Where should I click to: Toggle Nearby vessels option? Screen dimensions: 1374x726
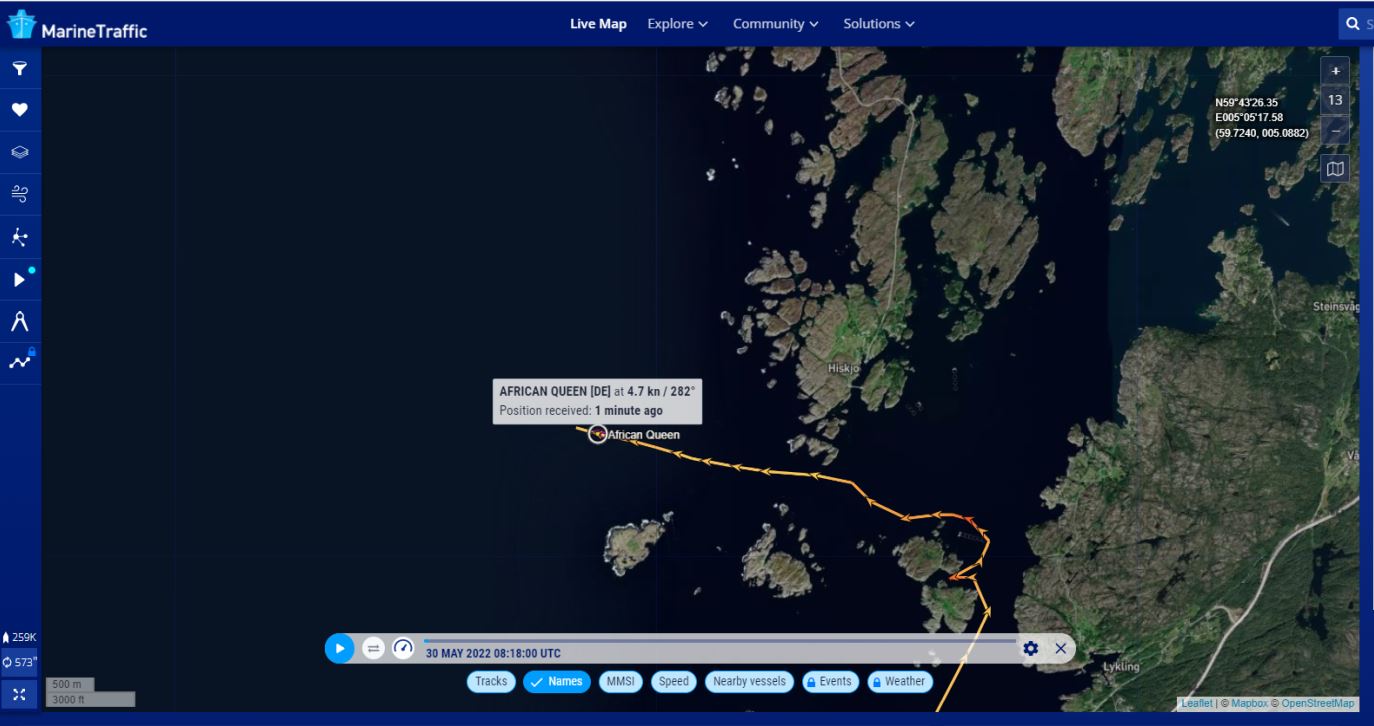pos(749,682)
